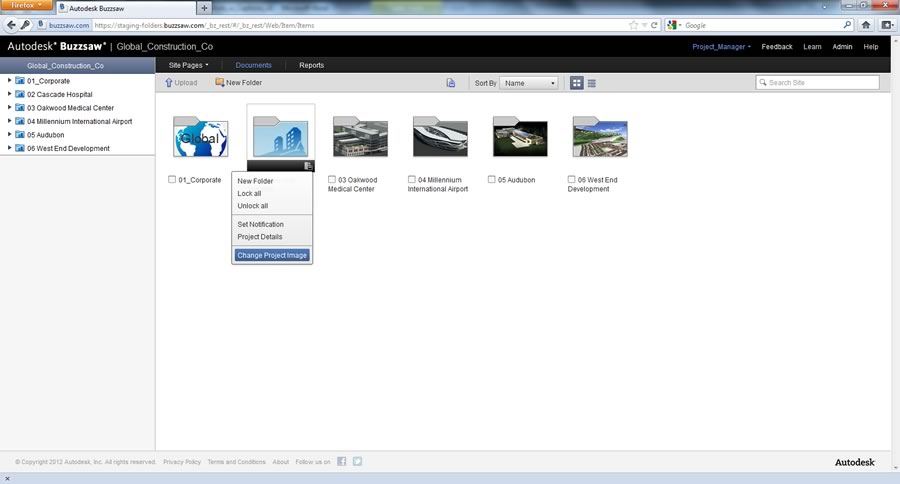This screenshot has width=900, height=484.
Task: Expand 04 Millennium International Airport in tree
Action: 9,121
